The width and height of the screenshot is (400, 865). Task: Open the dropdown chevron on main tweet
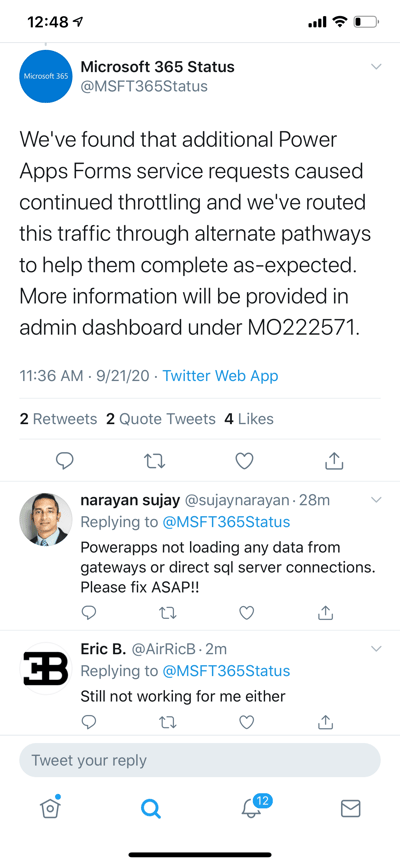click(x=376, y=67)
